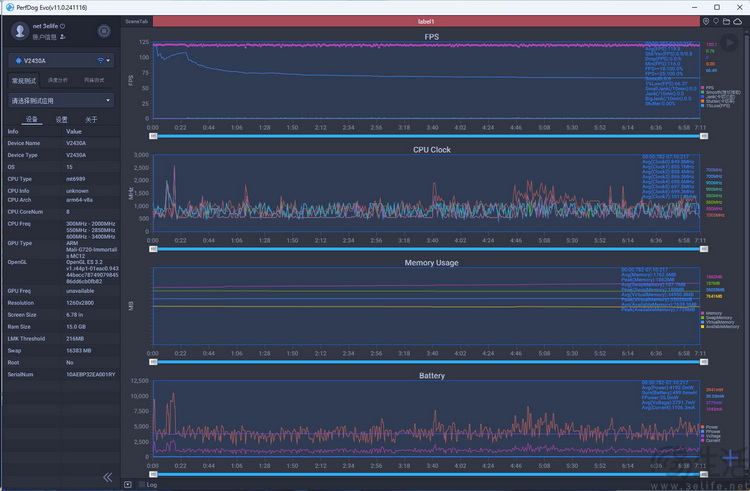Collapse the left panel with double chevron

click(x=108, y=477)
